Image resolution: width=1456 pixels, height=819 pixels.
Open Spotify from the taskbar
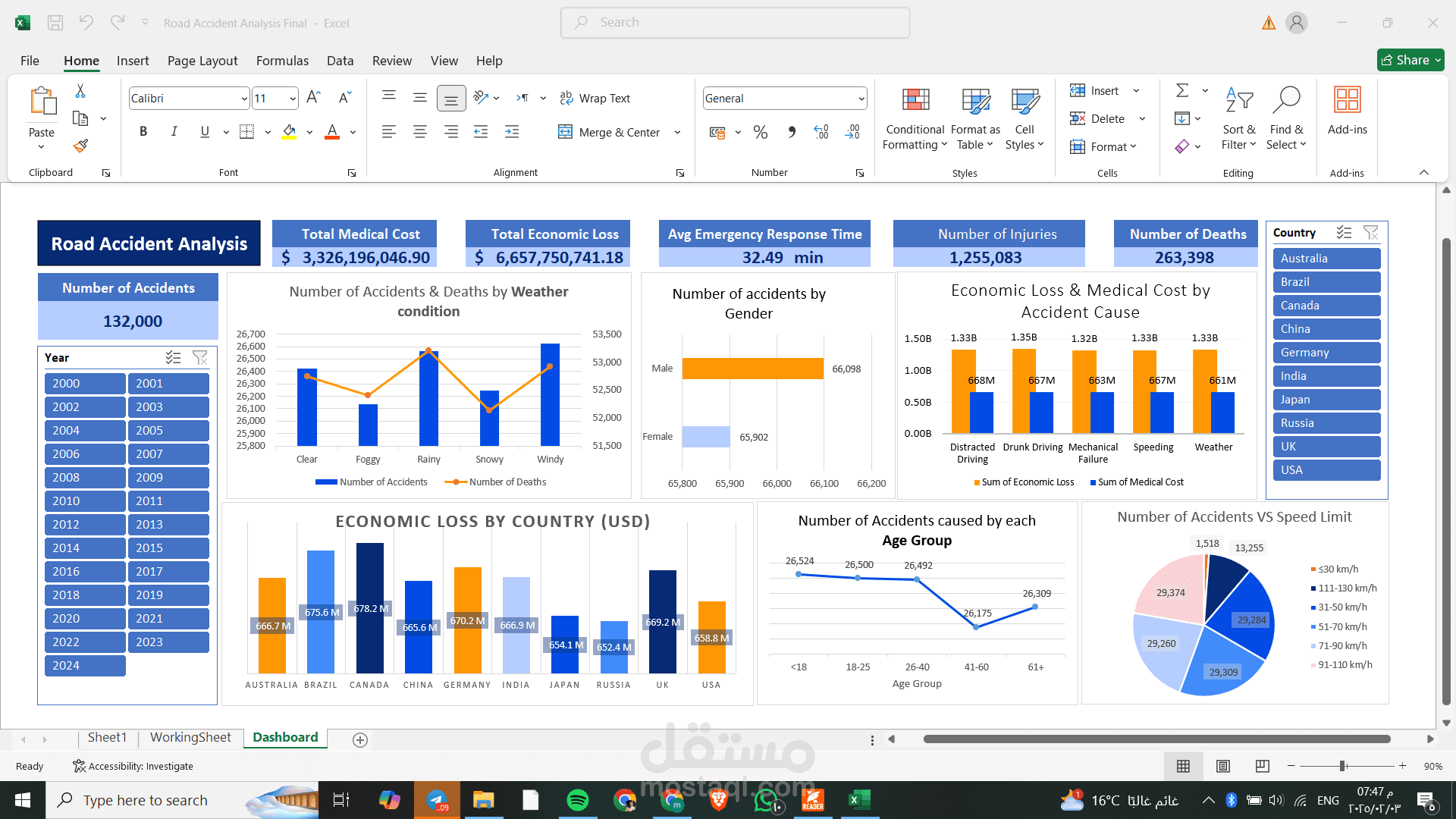click(x=578, y=800)
